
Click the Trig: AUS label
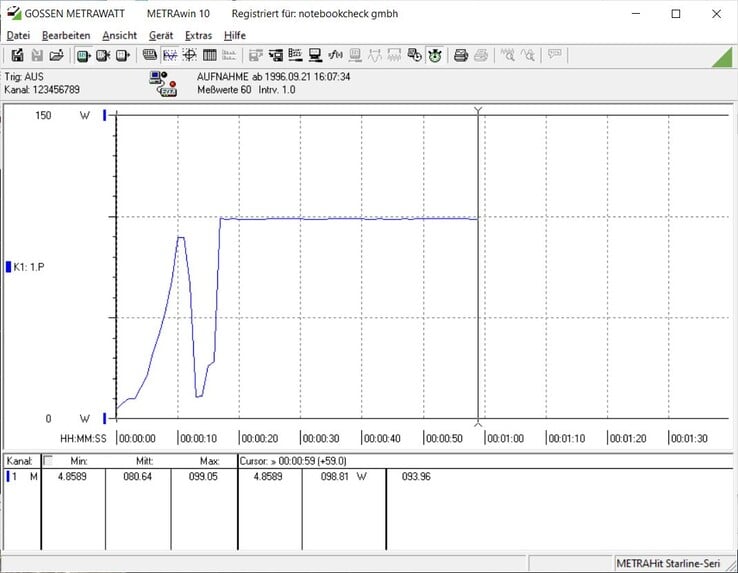point(24,77)
